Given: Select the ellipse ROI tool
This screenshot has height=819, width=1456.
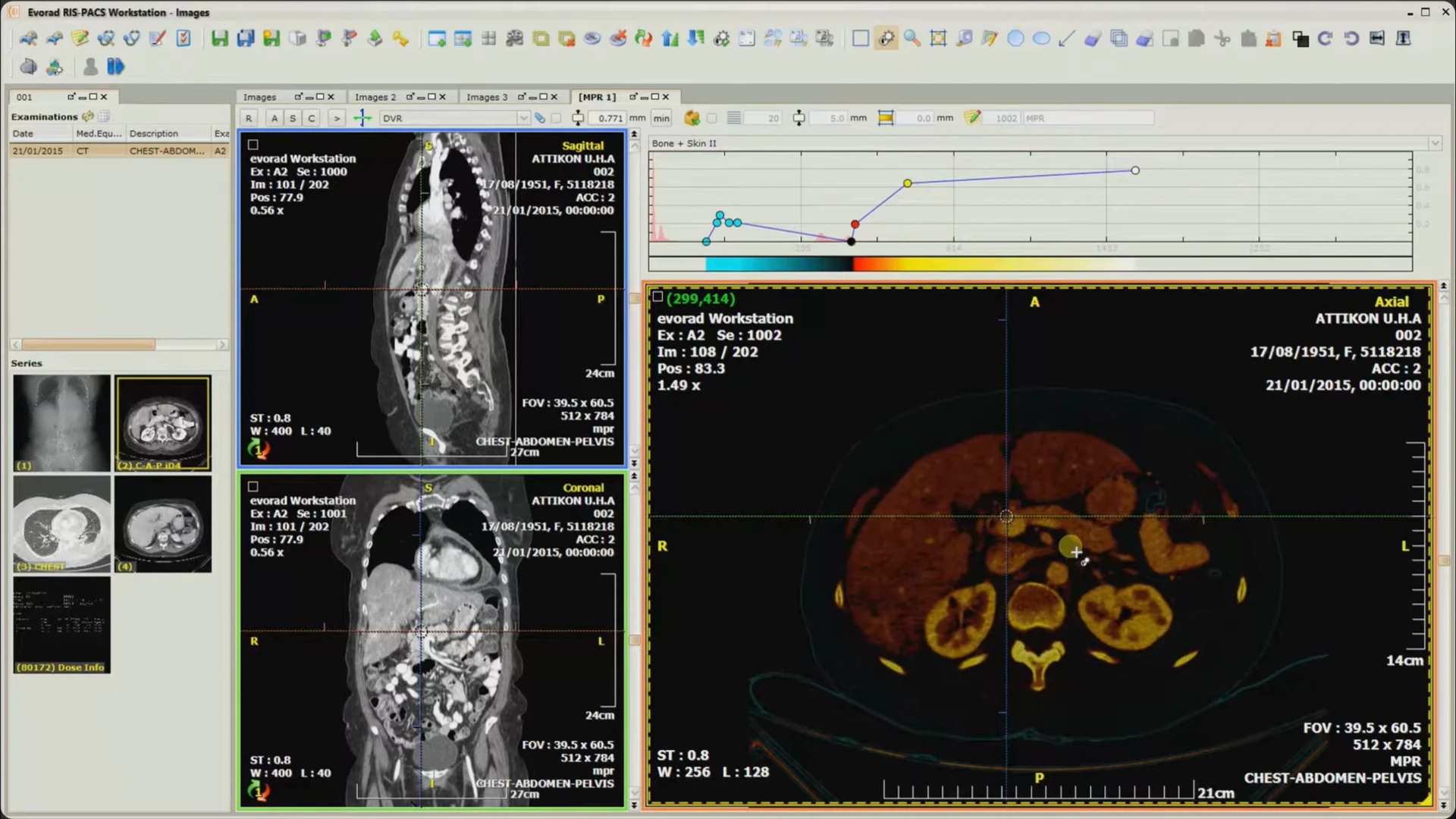Looking at the screenshot, I should pyautogui.click(x=1041, y=39).
